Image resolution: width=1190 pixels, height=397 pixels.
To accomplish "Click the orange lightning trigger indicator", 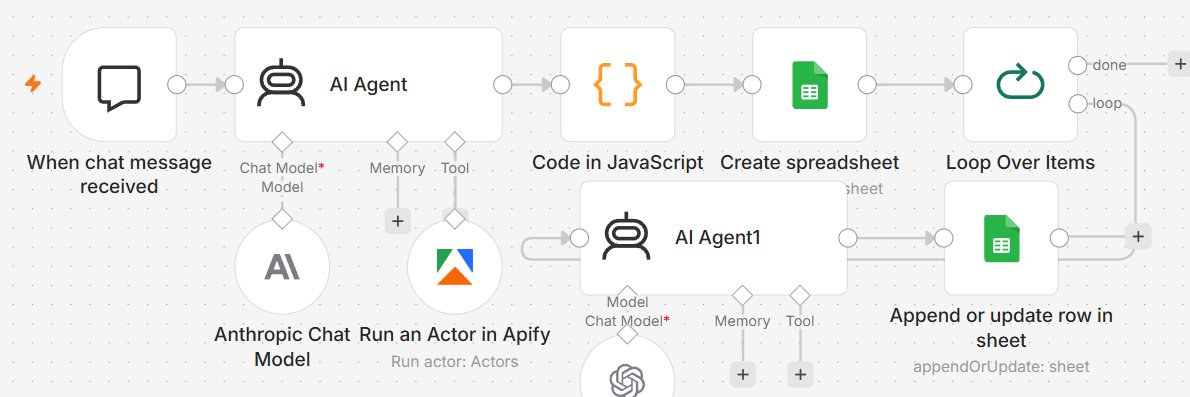I will (33, 83).
